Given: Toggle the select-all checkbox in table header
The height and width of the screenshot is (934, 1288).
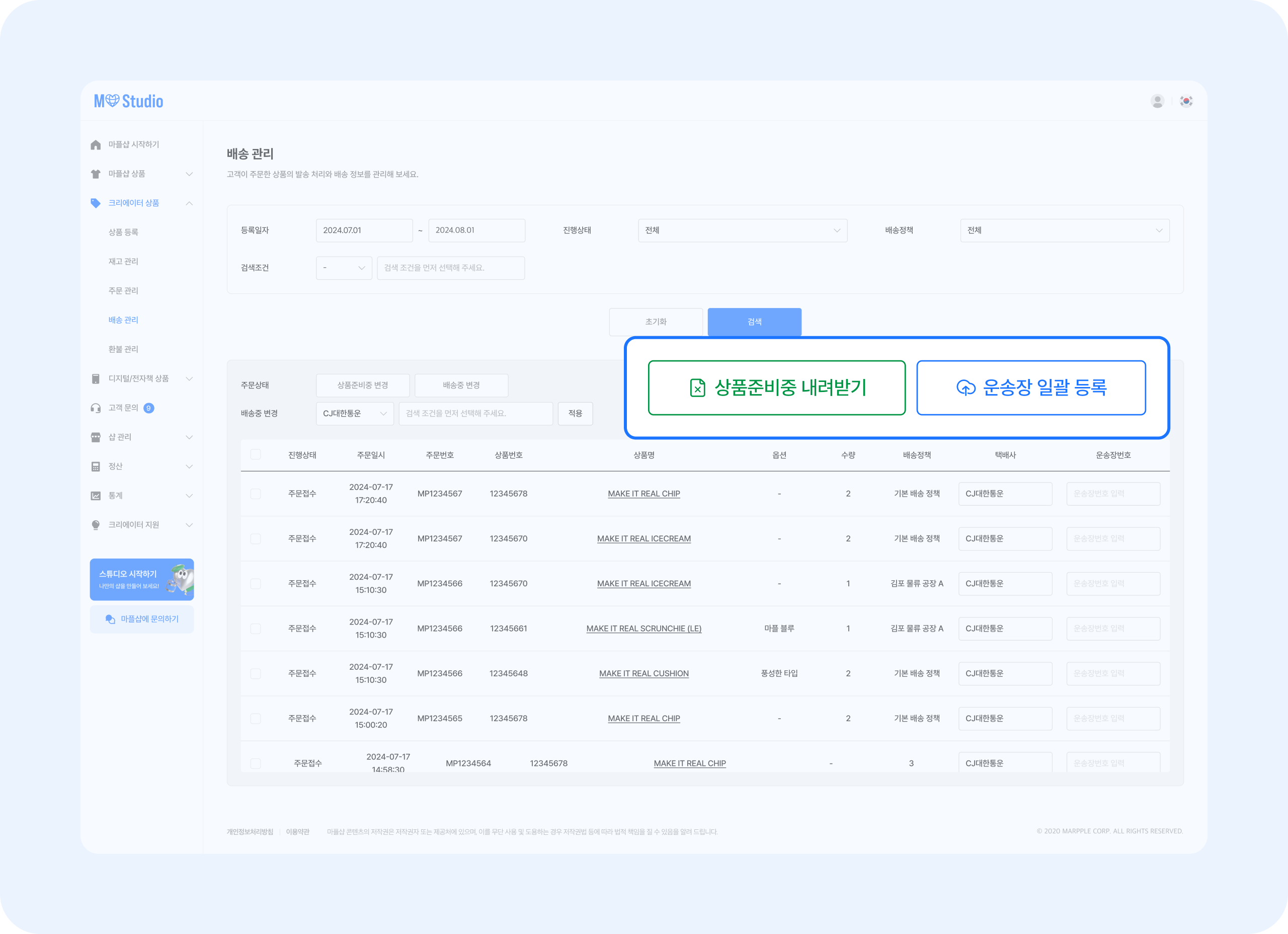Looking at the screenshot, I should click(256, 454).
